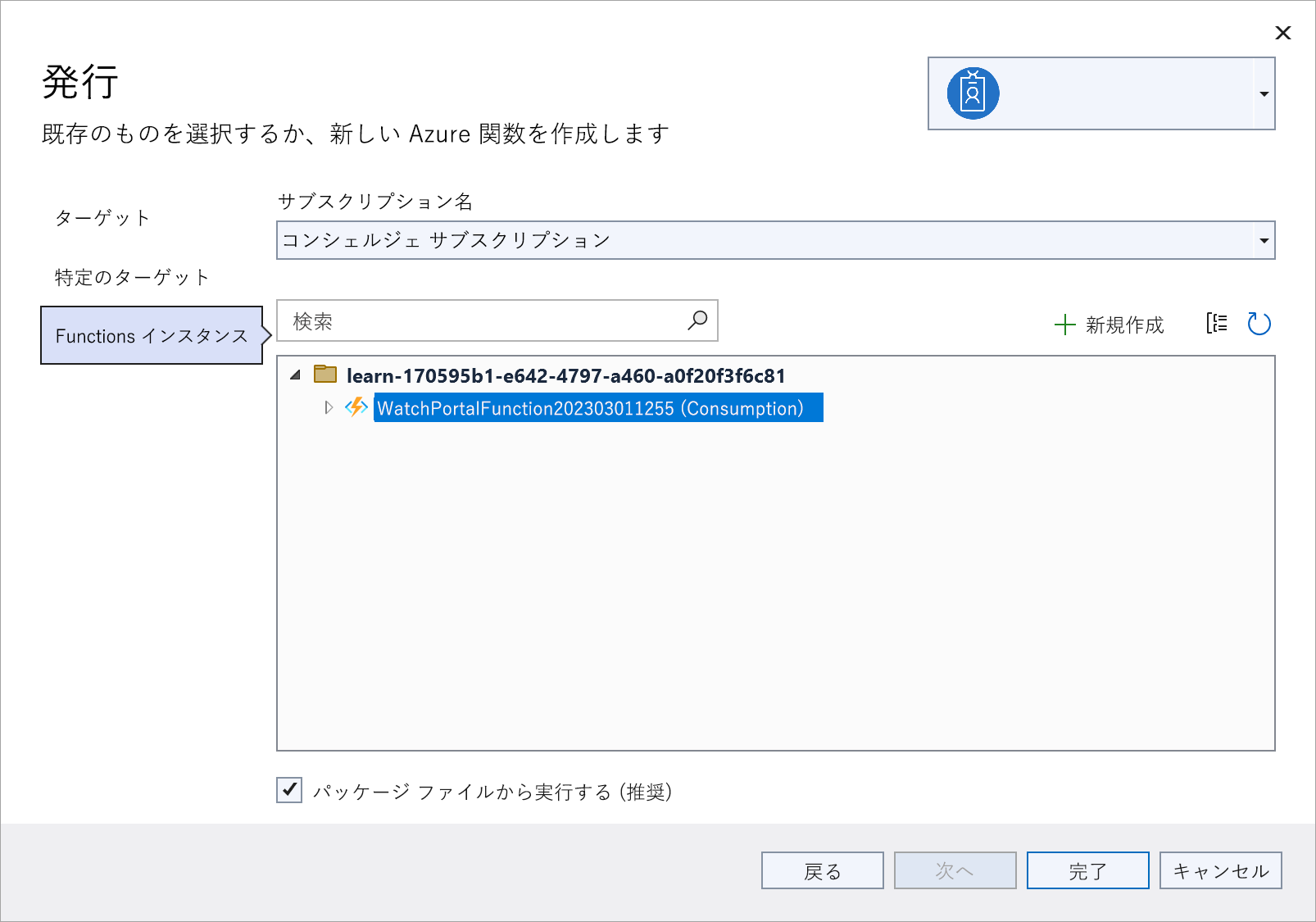Screen dimensions: 1316x922
Task: Click the キャンセル button
Action: point(1220,870)
